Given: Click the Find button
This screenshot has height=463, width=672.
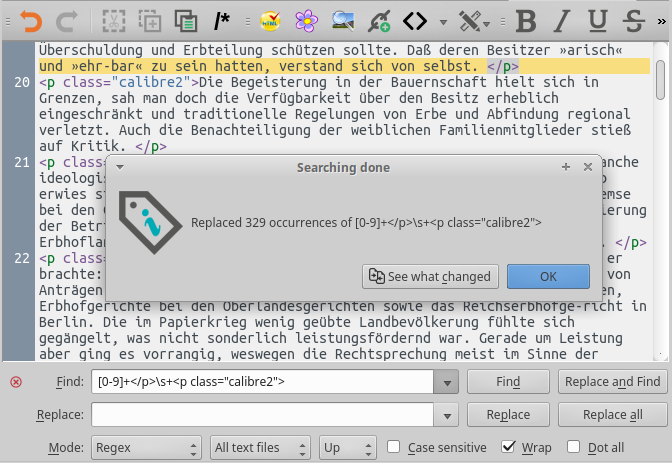Looking at the screenshot, I should [x=508, y=382].
